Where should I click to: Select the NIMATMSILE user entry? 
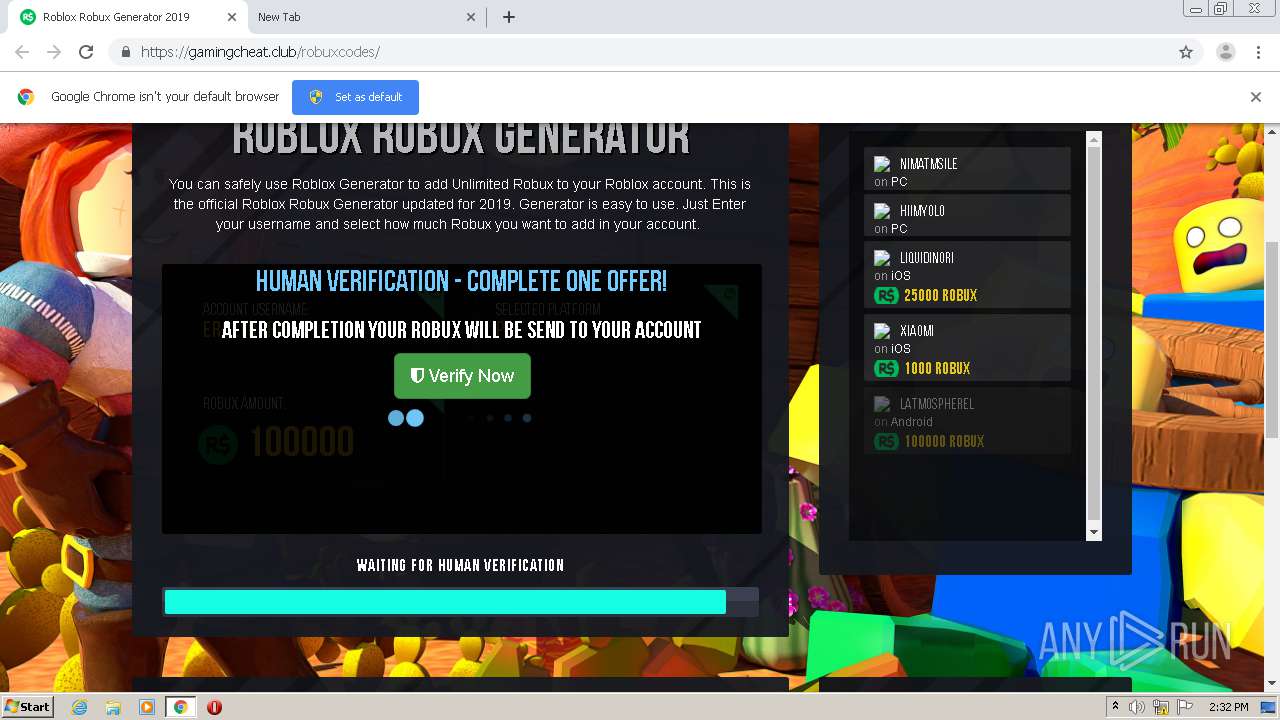pyautogui.click(x=967, y=169)
